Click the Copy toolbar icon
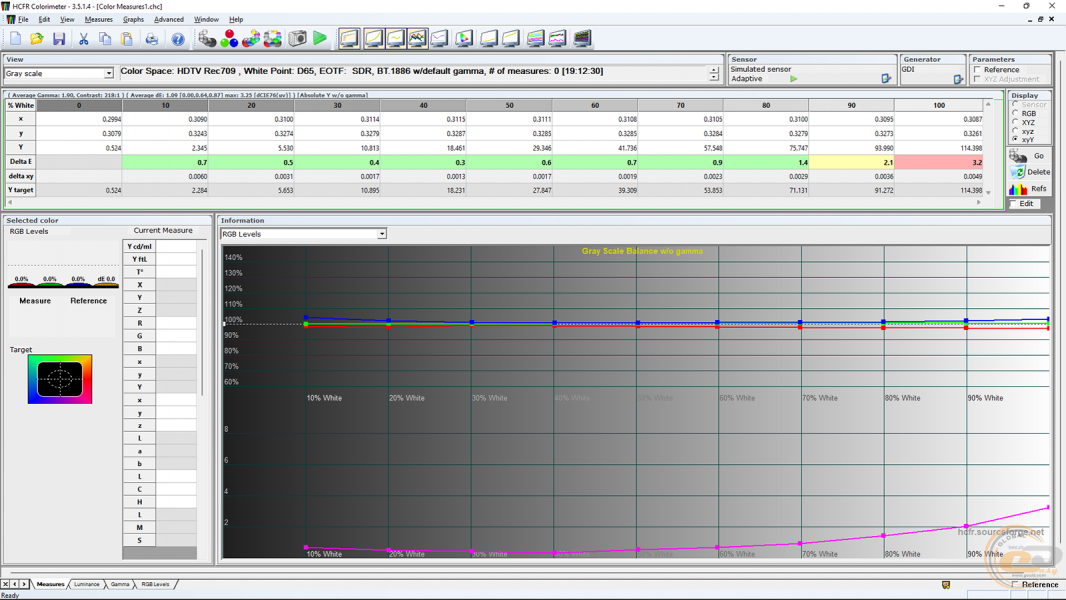Image resolution: width=1066 pixels, height=600 pixels. [x=105, y=39]
